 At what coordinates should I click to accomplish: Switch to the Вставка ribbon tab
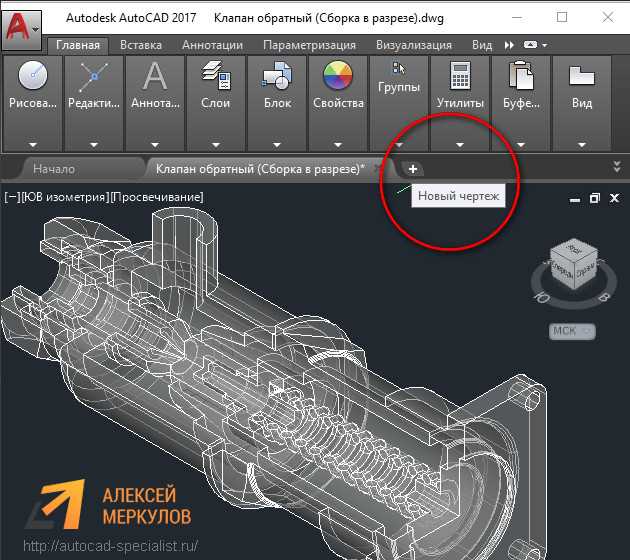pyautogui.click(x=140, y=45)
